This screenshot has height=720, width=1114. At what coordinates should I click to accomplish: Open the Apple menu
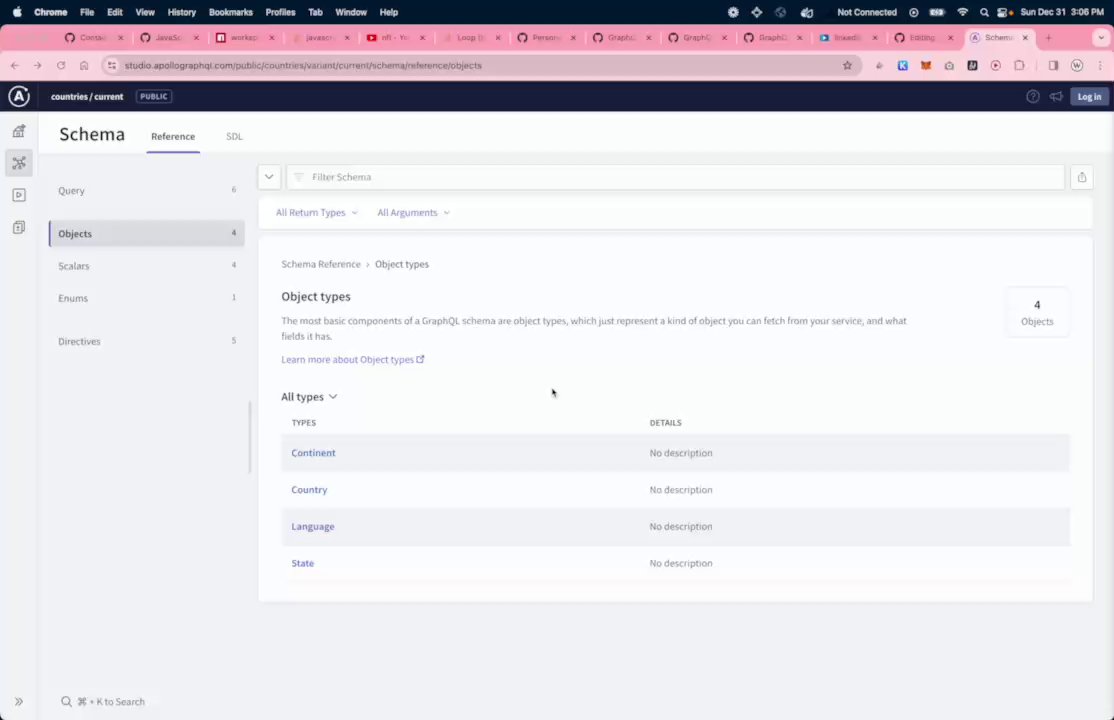pyautogui.click(x=17, y=12)
